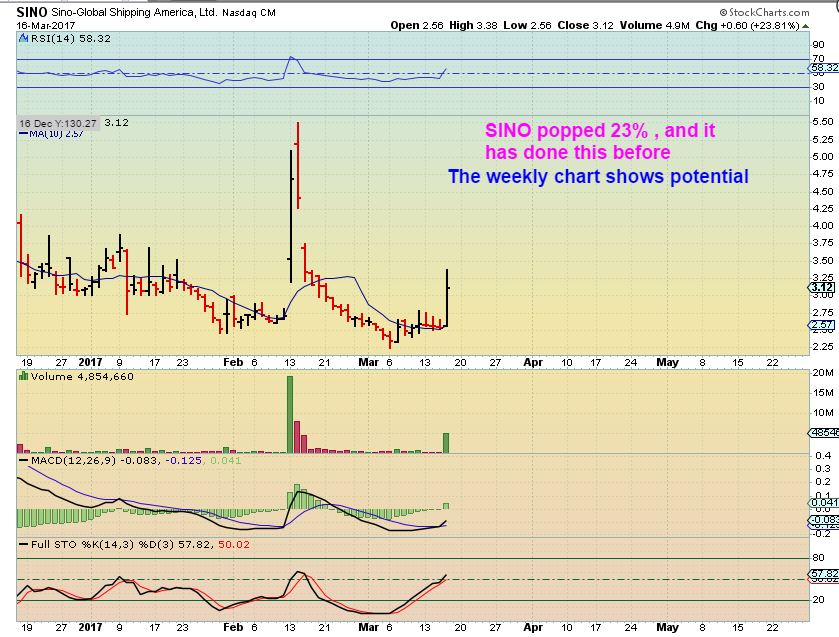Click the RSI 58.32 value tag on axis
The image size is (839, 637).
pyautogui.click(x=824, y=67)
